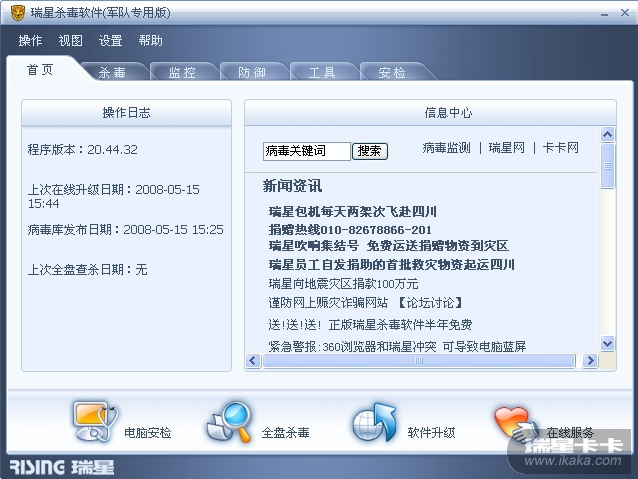Switch to the 工具 tab
The height and width of the screenshot is (479, 638).
(322, 72)
